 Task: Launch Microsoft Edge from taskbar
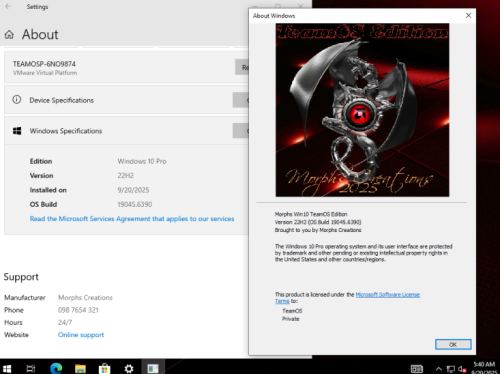coord(56,368)
